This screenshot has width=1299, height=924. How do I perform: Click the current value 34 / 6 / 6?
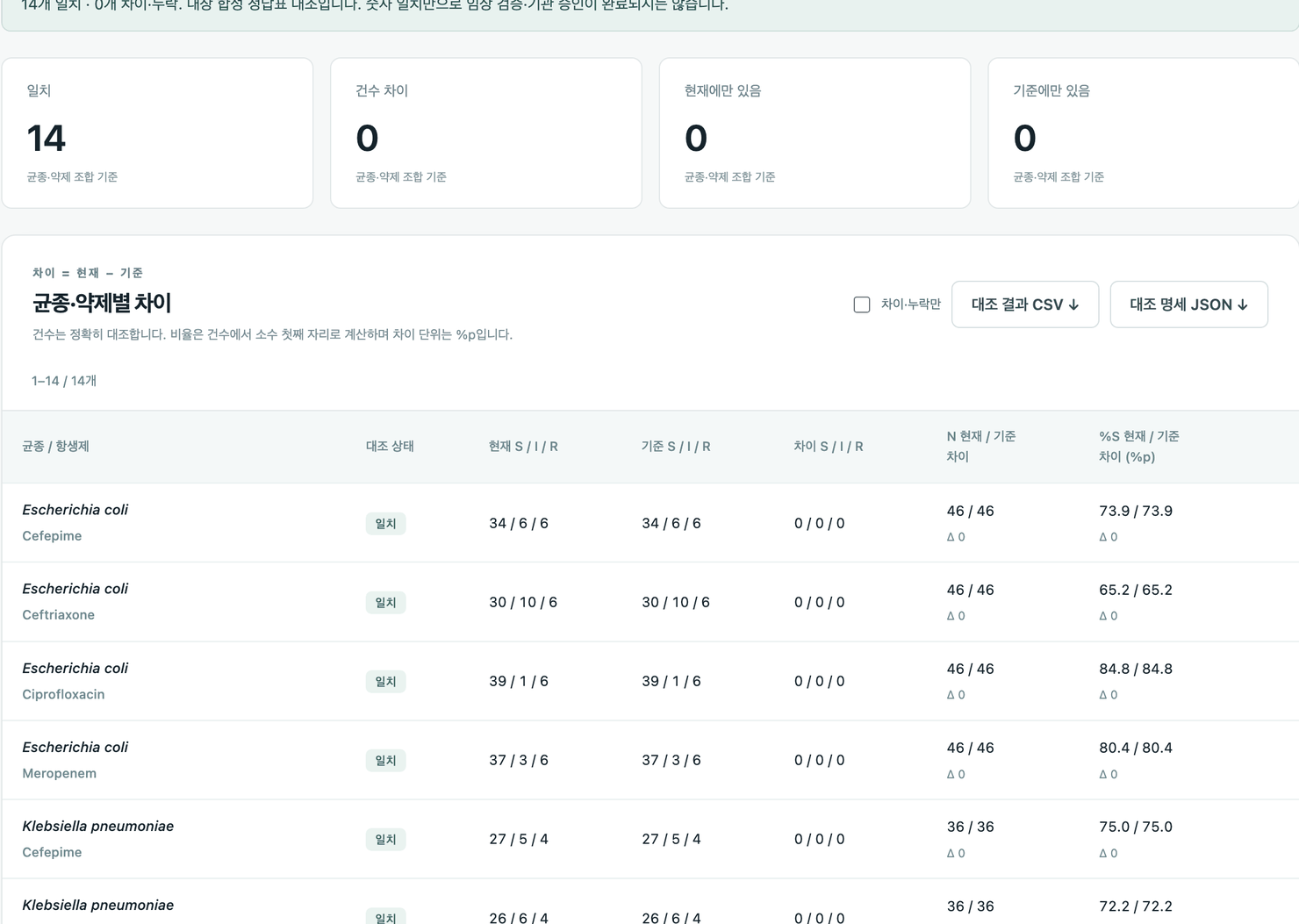(x=519, y=524)
